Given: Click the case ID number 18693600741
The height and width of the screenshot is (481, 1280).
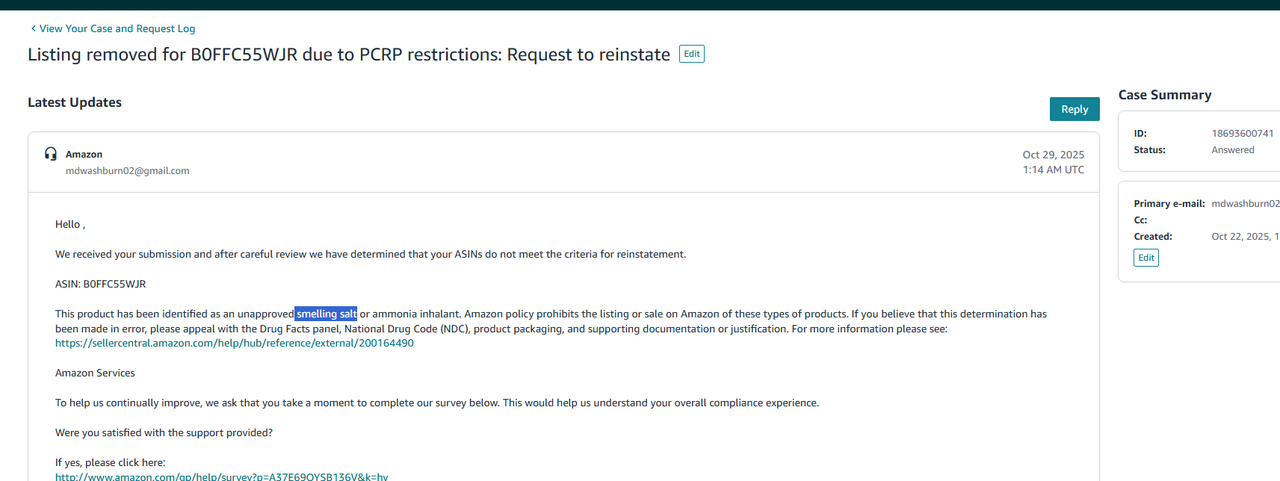Looking at the screenshot, I should [1242, 133].
